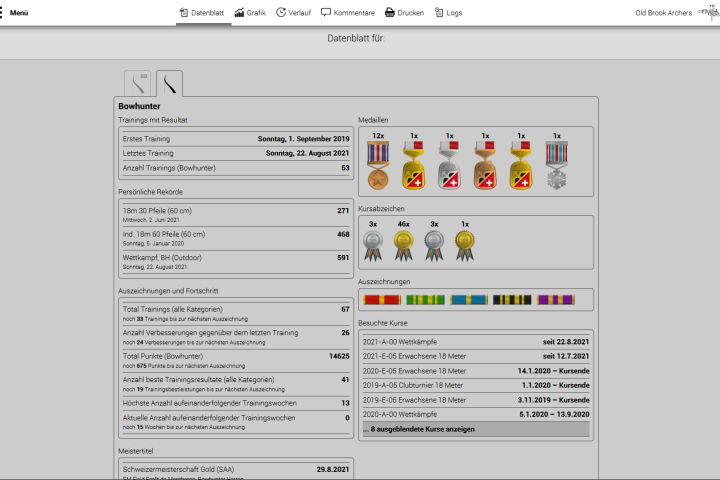Click the bronze Swiss shield medal

click(x=486, y=165)
